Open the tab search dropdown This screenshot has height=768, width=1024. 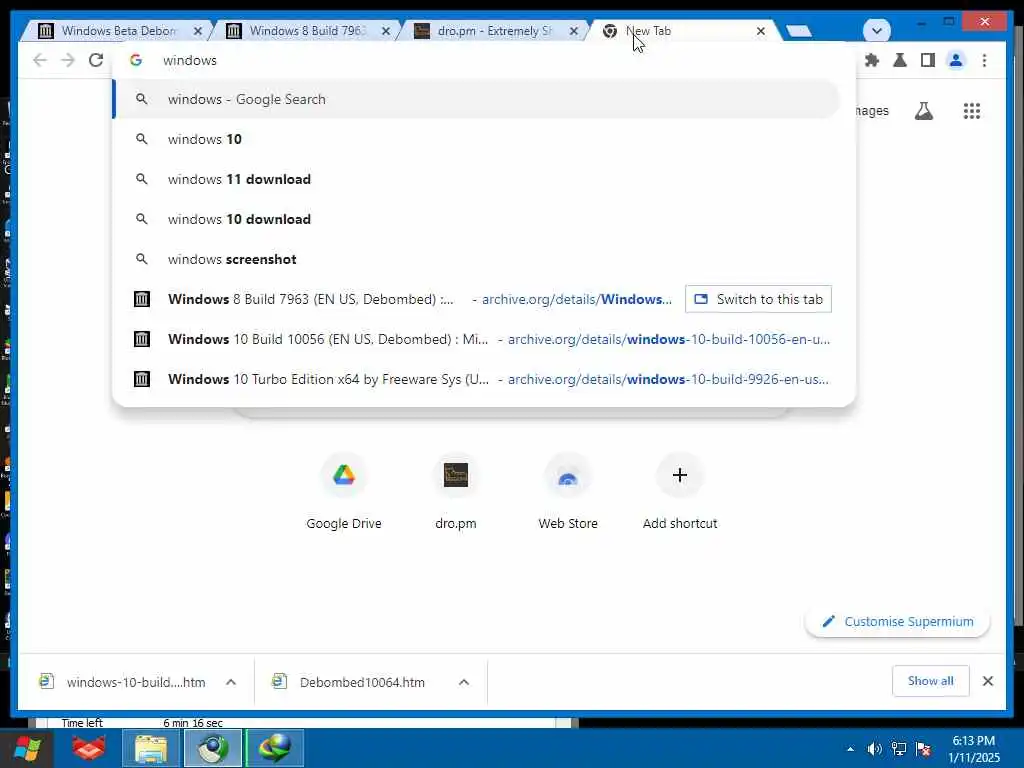pyautogui.click(x=876, y=30)
